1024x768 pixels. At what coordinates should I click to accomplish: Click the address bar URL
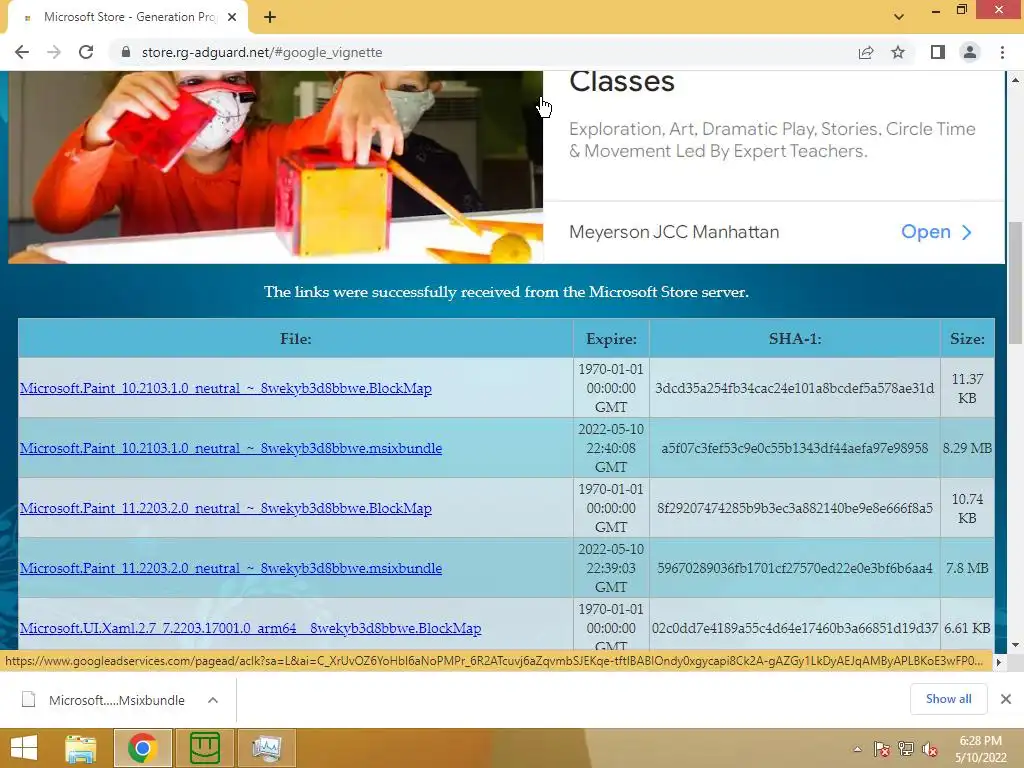pyautogui.click(x=262, y=52)
